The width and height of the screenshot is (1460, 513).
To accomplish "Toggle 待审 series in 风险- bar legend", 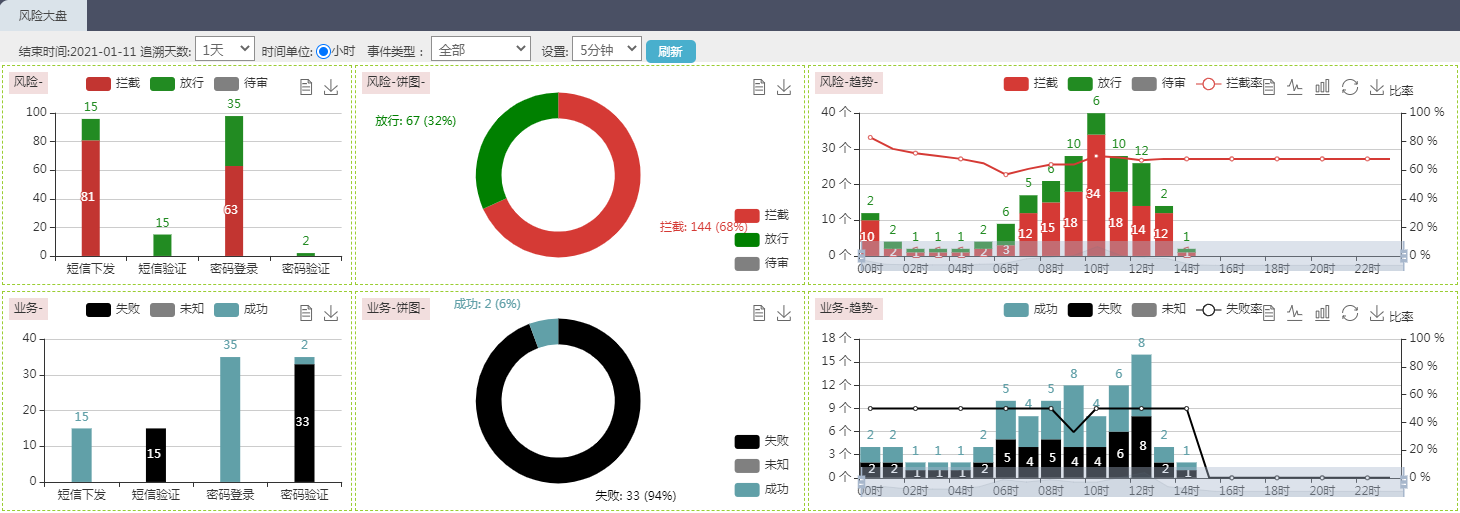I will [x=241, y=83].
